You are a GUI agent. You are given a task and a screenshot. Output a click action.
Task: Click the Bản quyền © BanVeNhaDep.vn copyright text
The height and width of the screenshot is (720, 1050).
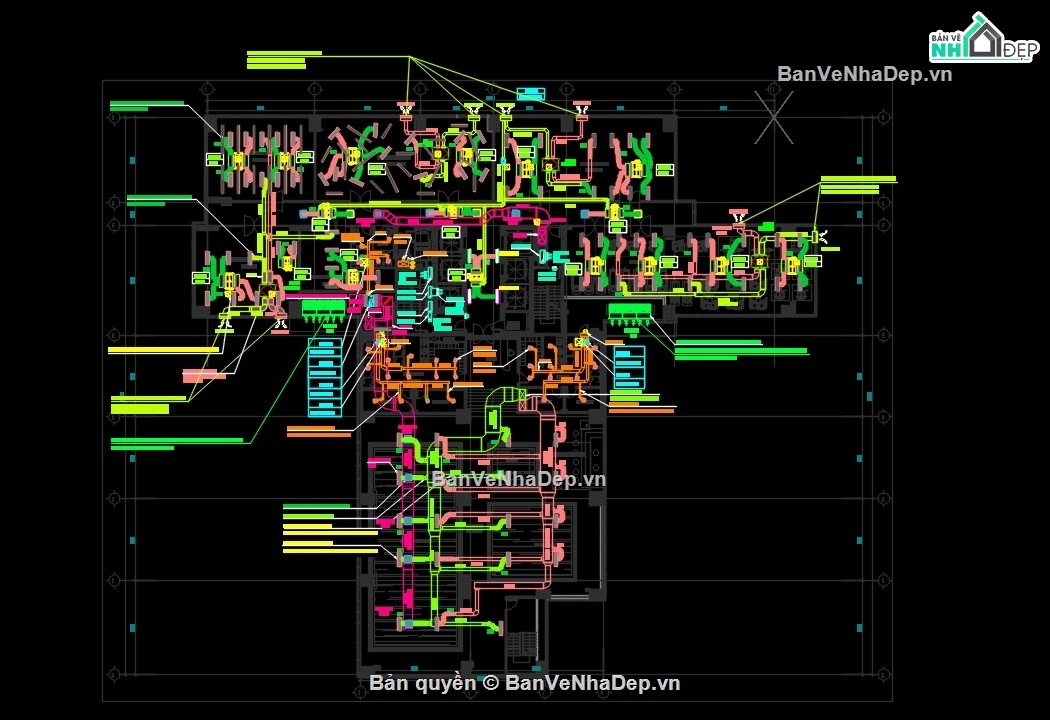[524, 683]
